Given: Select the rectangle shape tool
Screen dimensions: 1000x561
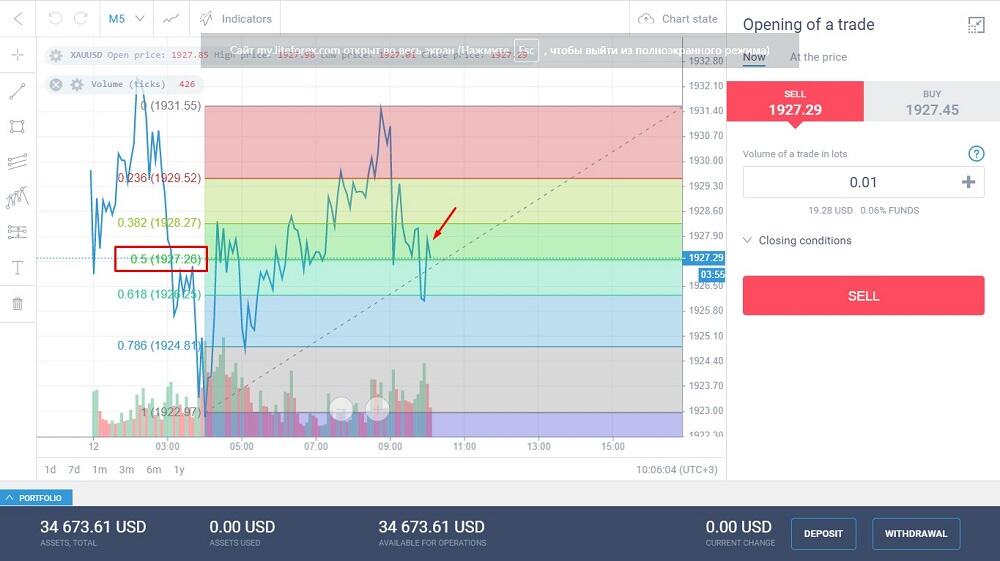Looking at the screenshot, I should coord(17,126).
